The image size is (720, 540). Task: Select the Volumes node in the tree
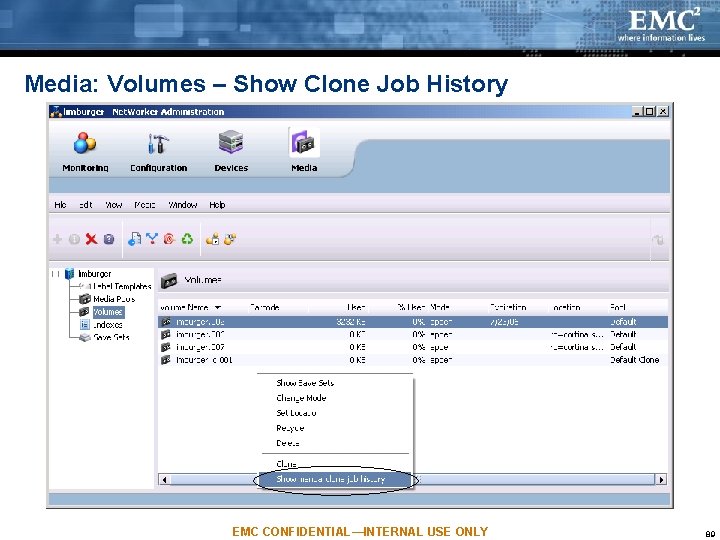(x=108, y=312)
